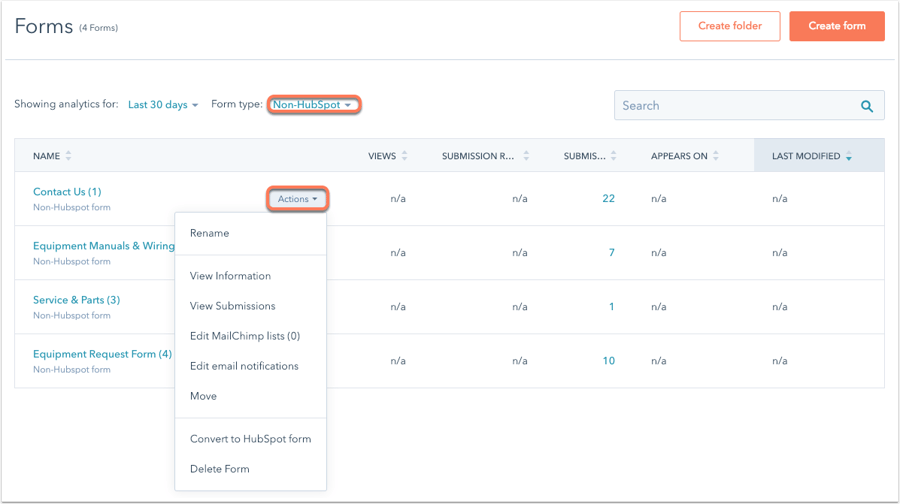Choose Move from the Actions menu
Image resolution: width=900 pixels, height=504 pixels.
click(203, 396)
